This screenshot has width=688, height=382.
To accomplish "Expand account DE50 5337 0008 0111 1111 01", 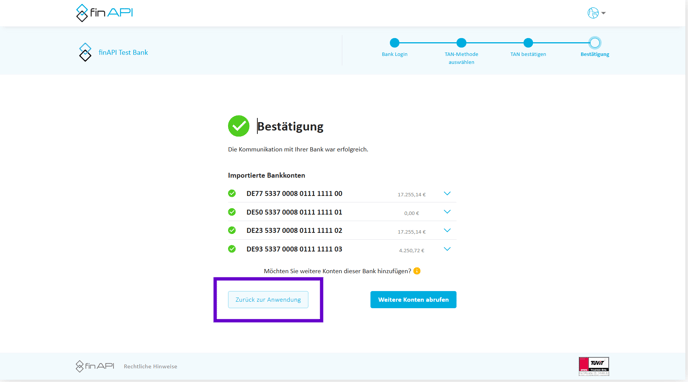I will [447, 212].
